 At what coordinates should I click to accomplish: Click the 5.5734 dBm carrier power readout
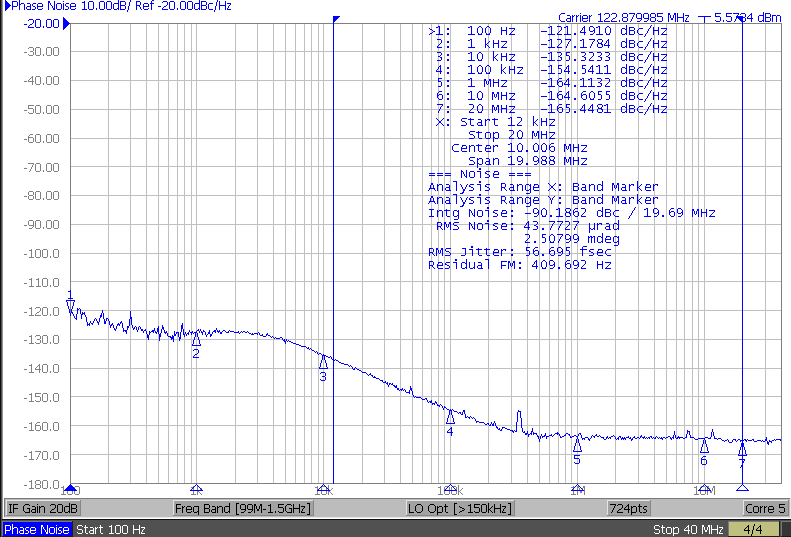pyautogui.click(x=747, y=18)
